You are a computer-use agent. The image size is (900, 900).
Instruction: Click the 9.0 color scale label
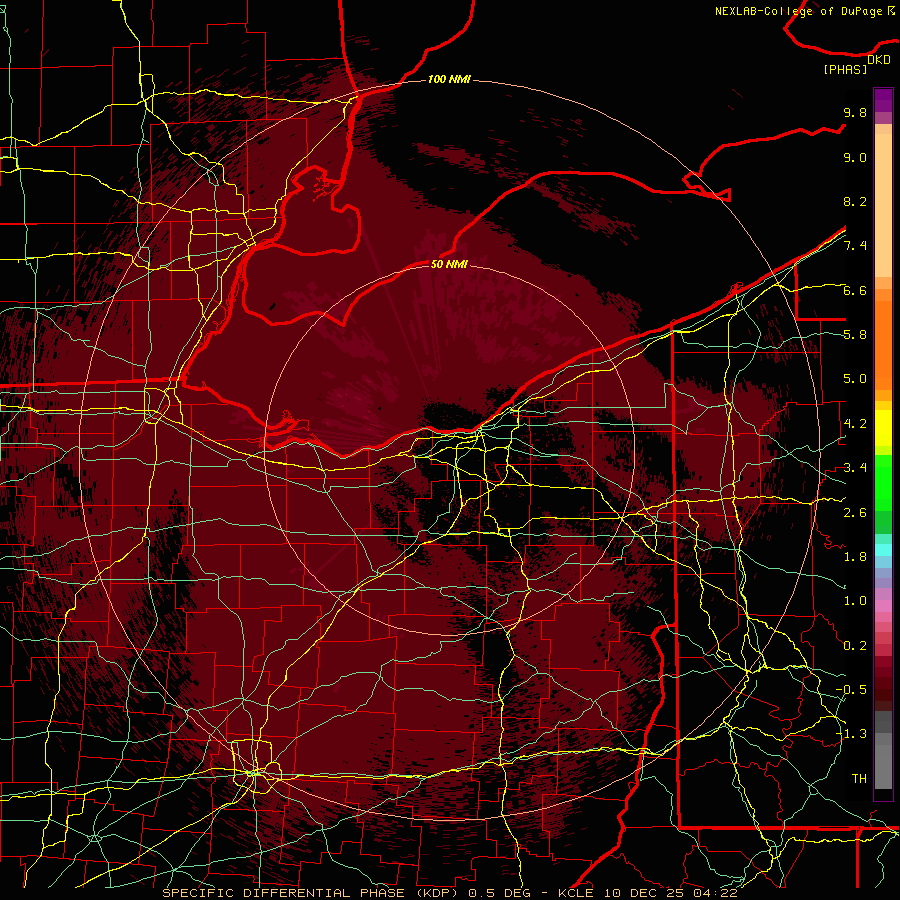[855, 157]
